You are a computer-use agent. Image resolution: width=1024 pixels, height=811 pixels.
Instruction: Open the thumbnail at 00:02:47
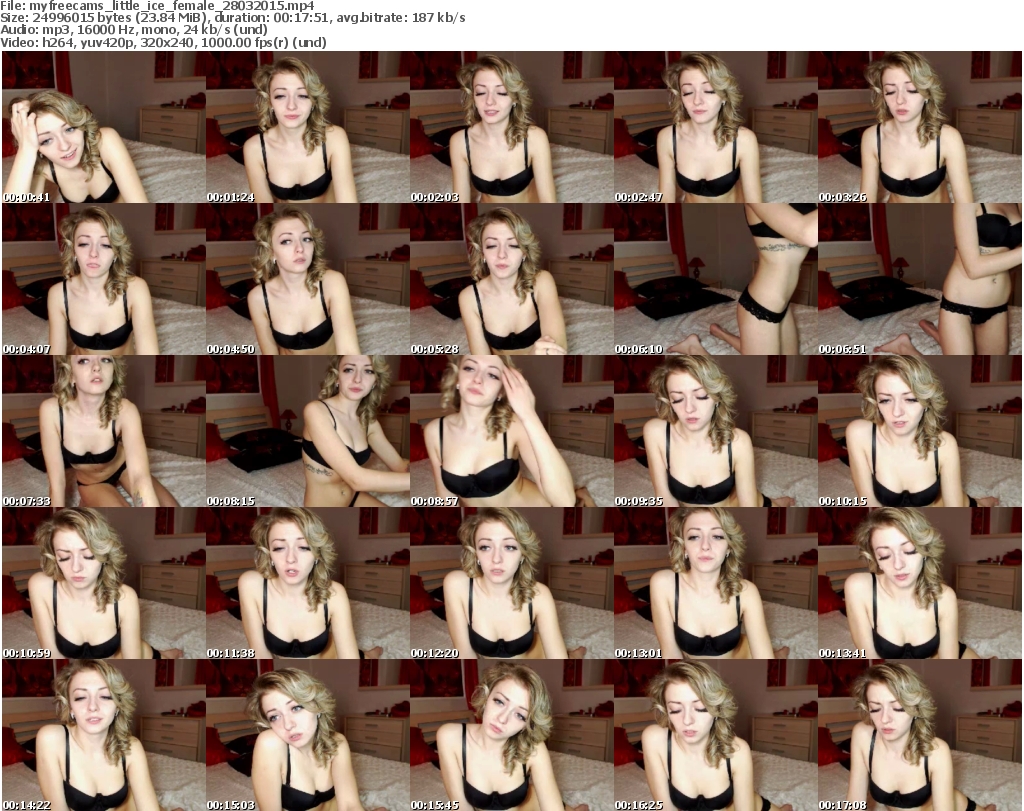pos(714,127)
